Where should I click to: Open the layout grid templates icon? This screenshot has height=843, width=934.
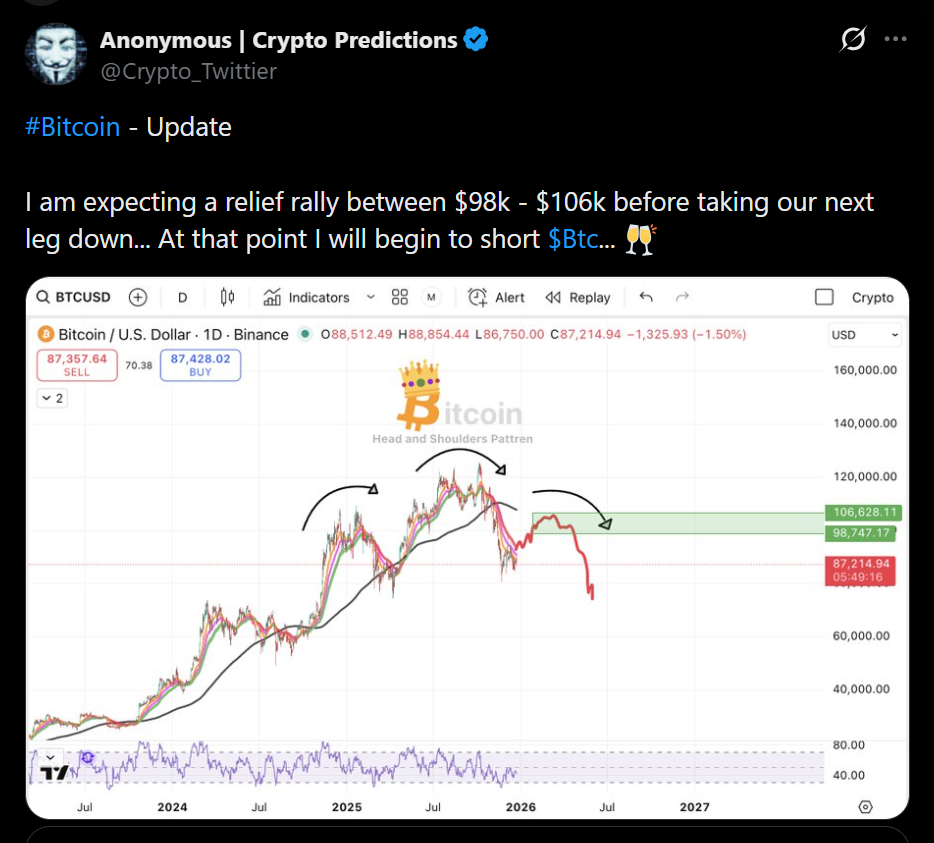click(400, 297)
